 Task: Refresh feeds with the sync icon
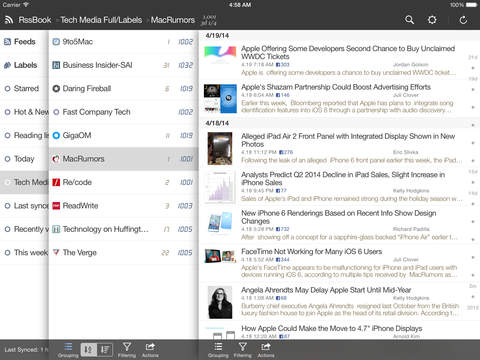[x=463, y=20]
